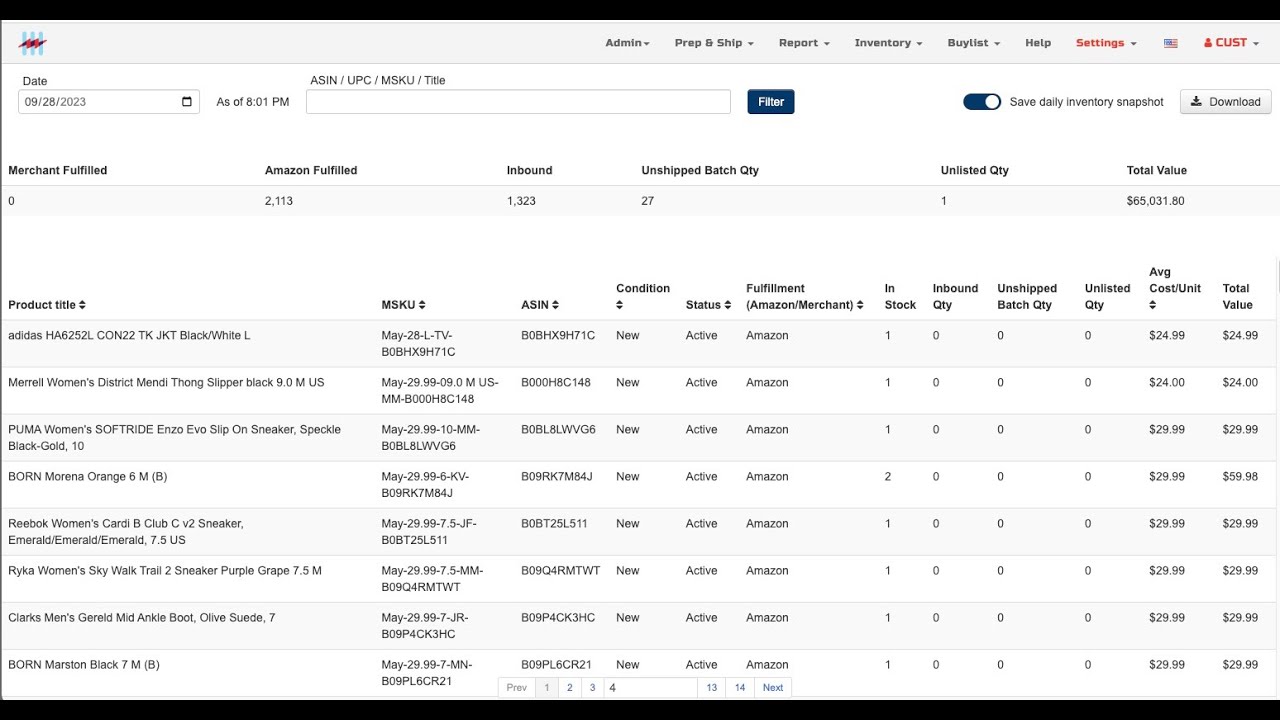This screenshot has height=720, width=1280.
Task: Open the Admin dropdown menu
Action: coord(627,43)
